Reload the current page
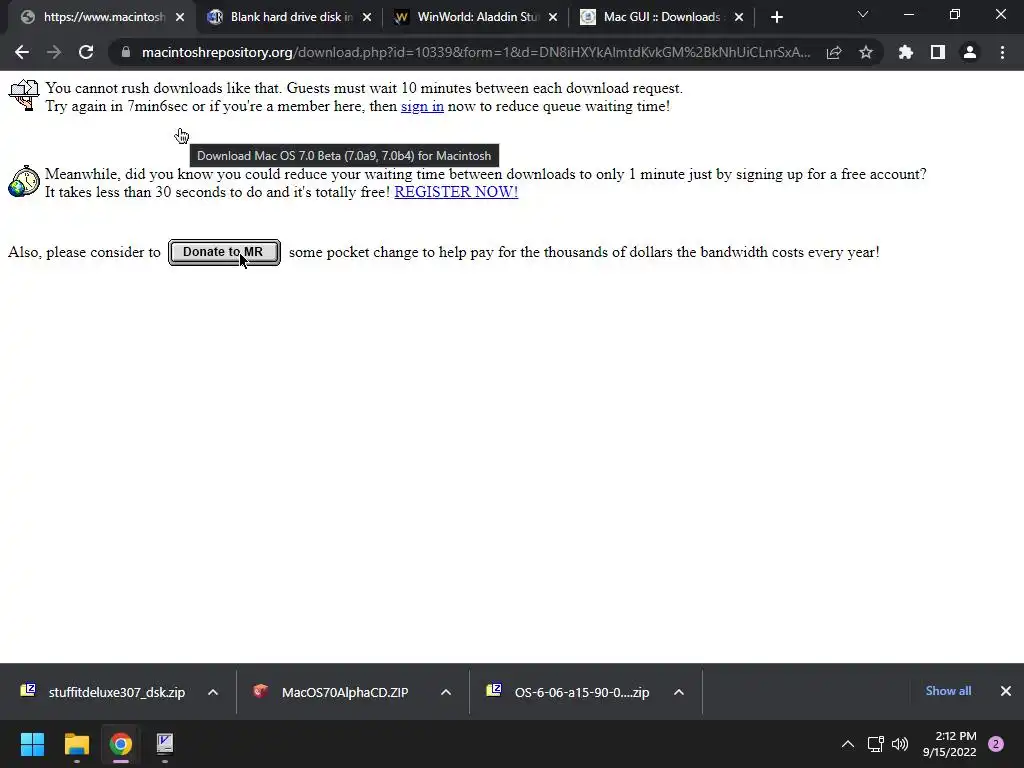This screenshot has height=768, width=1024. click(86, 52)
